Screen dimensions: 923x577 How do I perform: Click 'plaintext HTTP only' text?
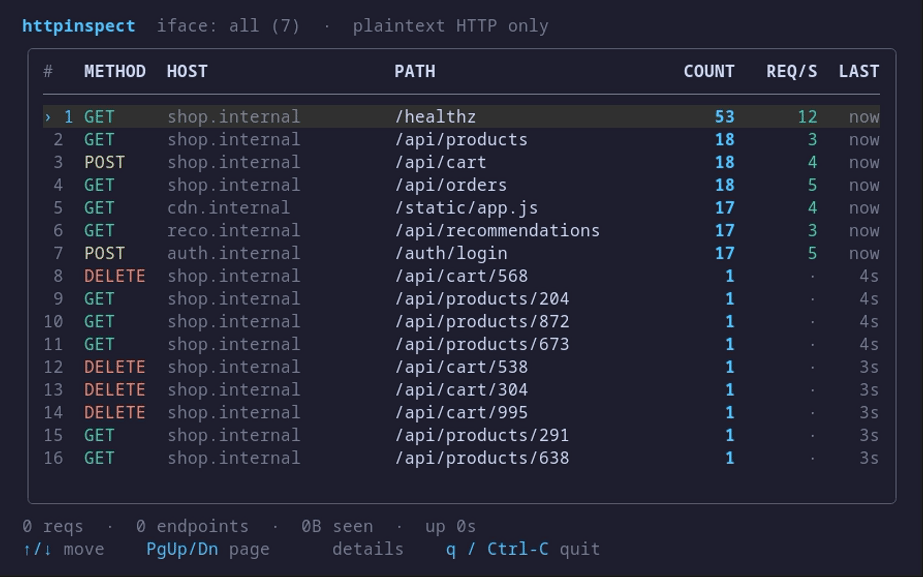[x=450, y=26]
